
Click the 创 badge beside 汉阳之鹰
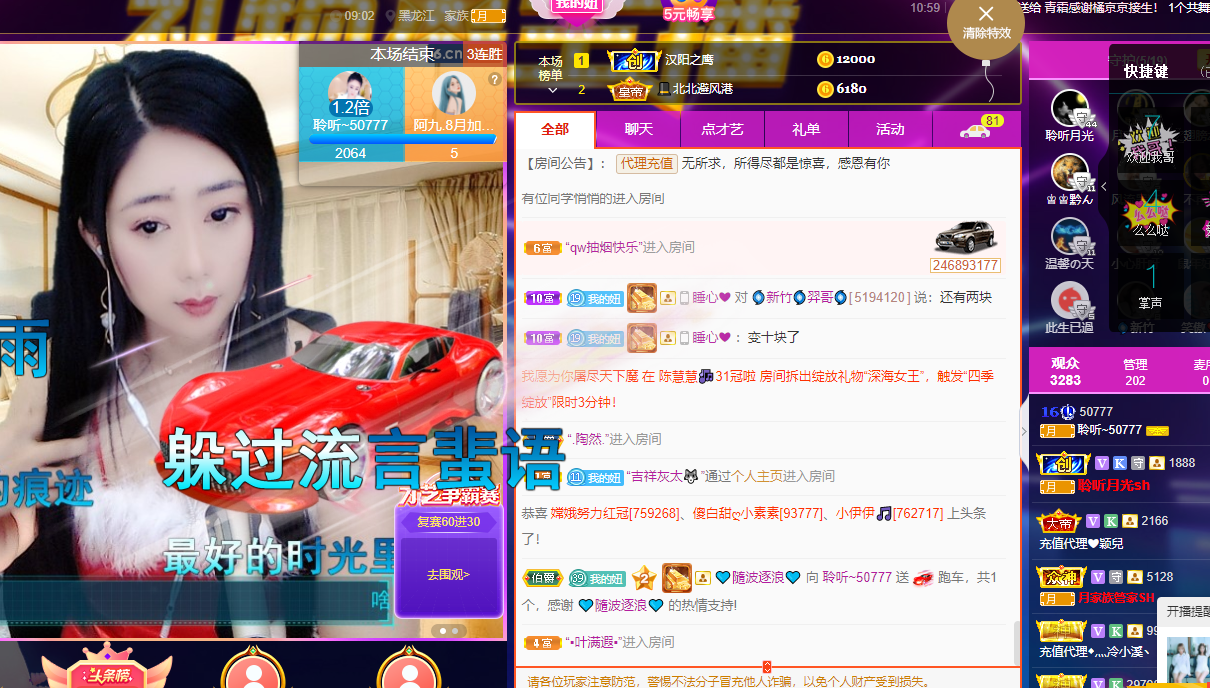click(634, 60)
